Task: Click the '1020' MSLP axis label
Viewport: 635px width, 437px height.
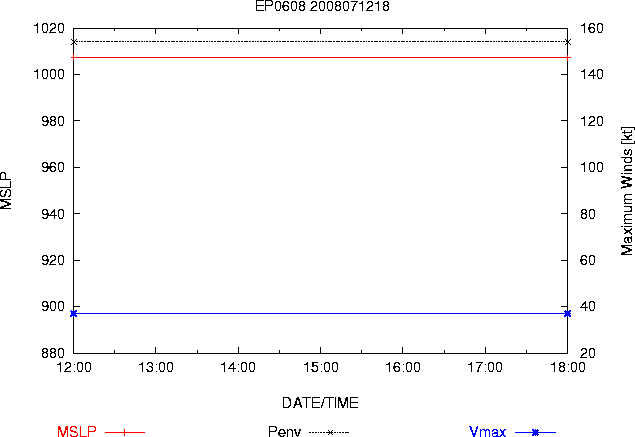Action: [x=49, y=28]
